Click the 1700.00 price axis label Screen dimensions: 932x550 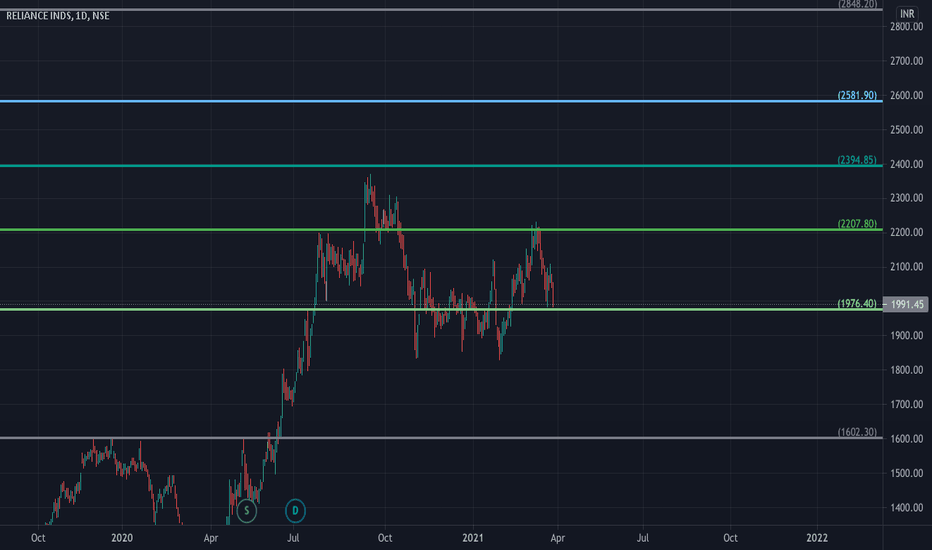[x=906, y=404]
